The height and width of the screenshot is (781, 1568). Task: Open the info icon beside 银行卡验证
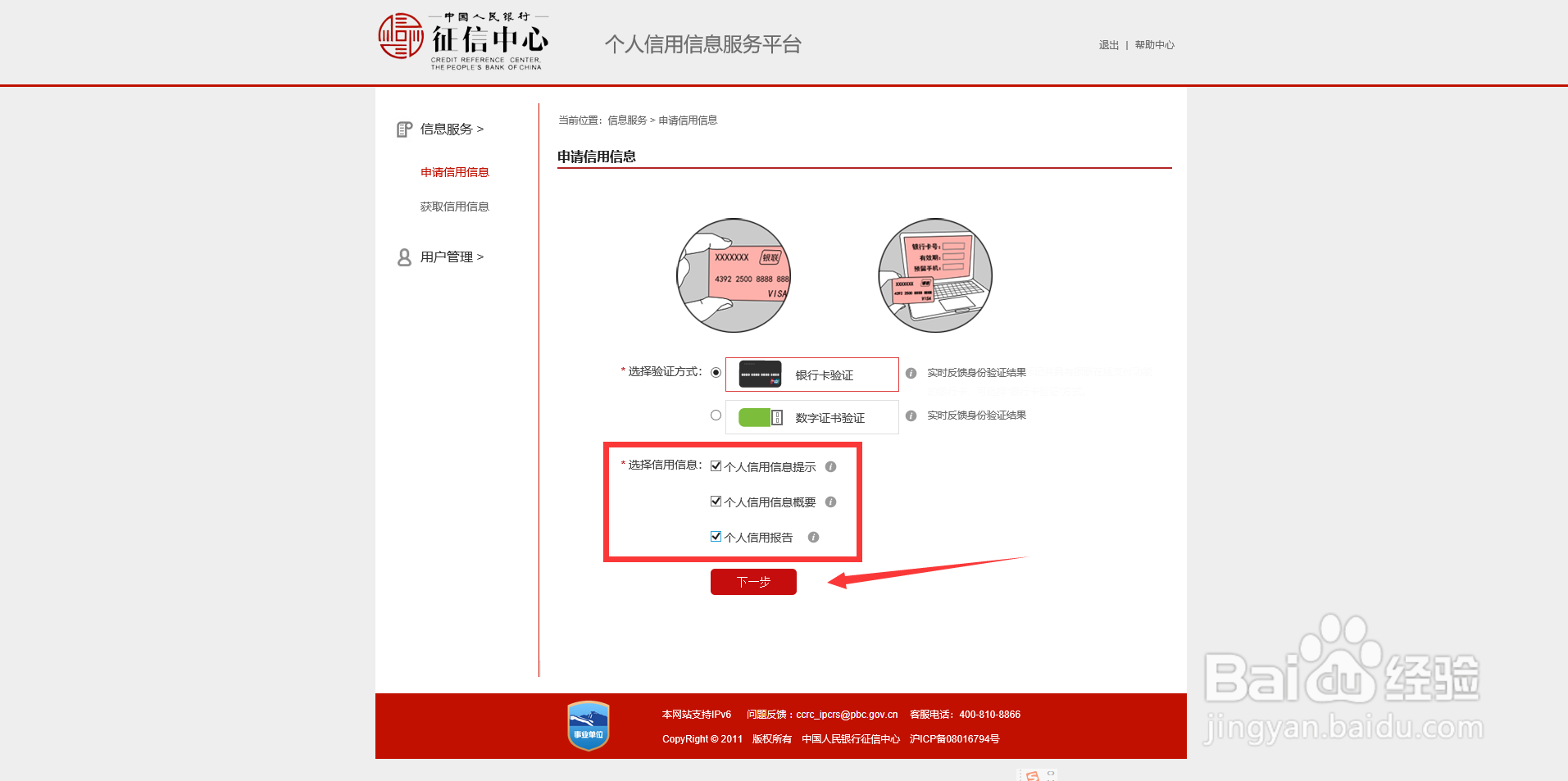(911, 372)
